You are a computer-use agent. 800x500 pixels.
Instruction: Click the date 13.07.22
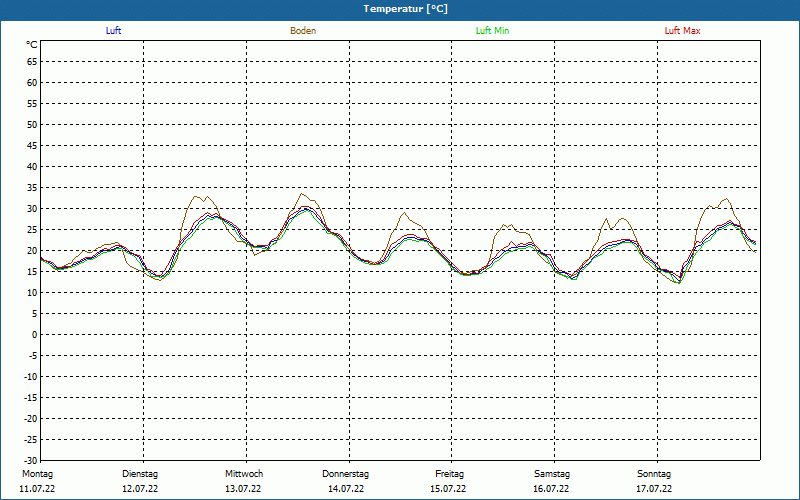pos(243,489)
